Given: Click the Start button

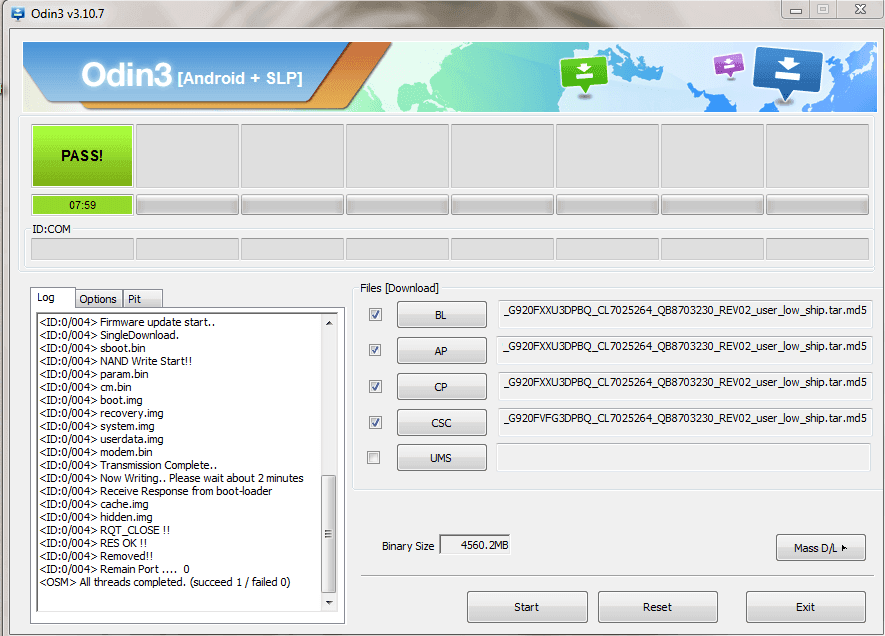Looking at the screenshot, I should point(527,607).
